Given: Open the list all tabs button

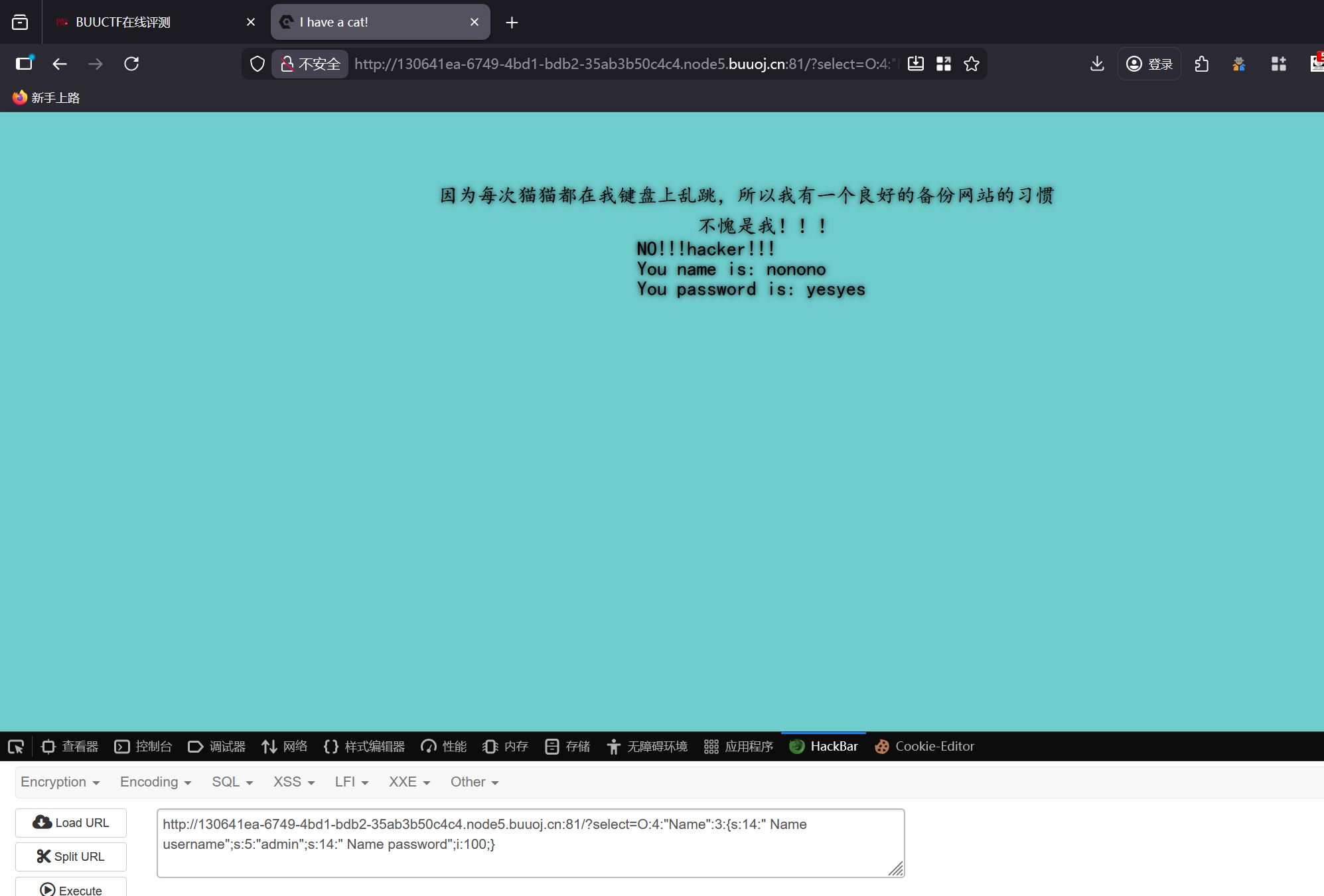Looking at the screenshot, I should 20,22.
